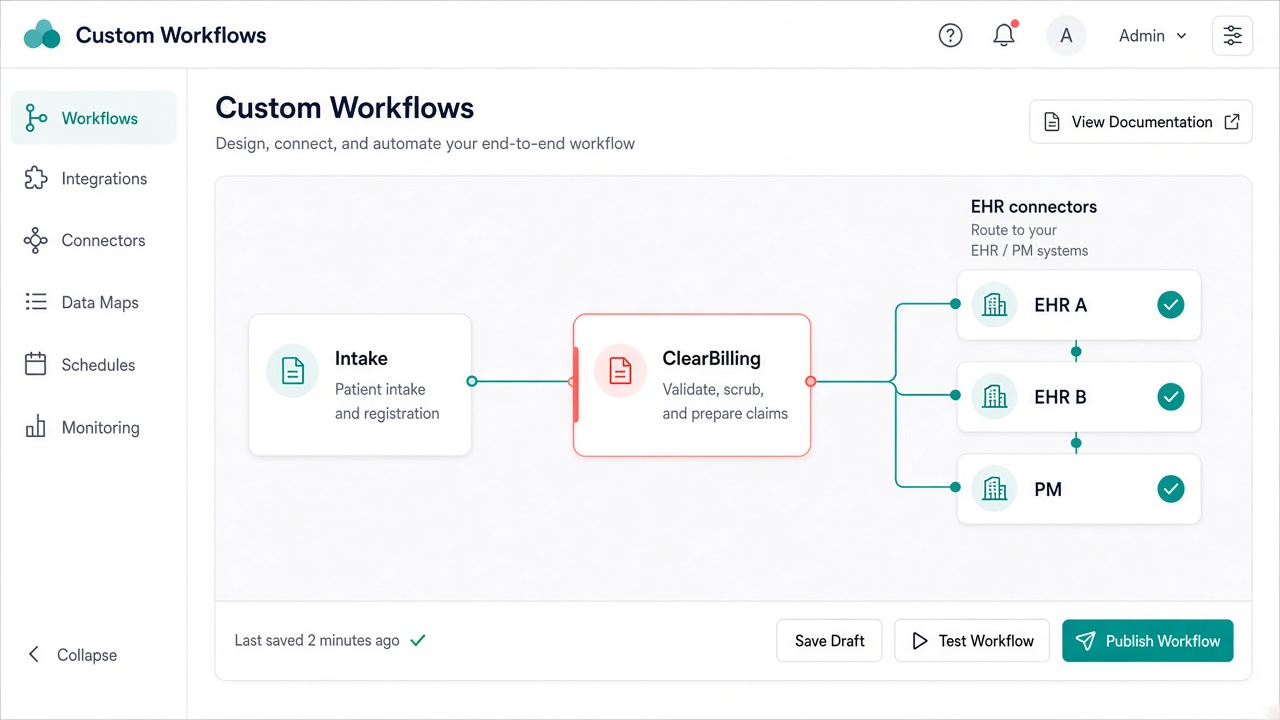
Task: Open notifications bell icon
Action: click(x=1004, y=36)
